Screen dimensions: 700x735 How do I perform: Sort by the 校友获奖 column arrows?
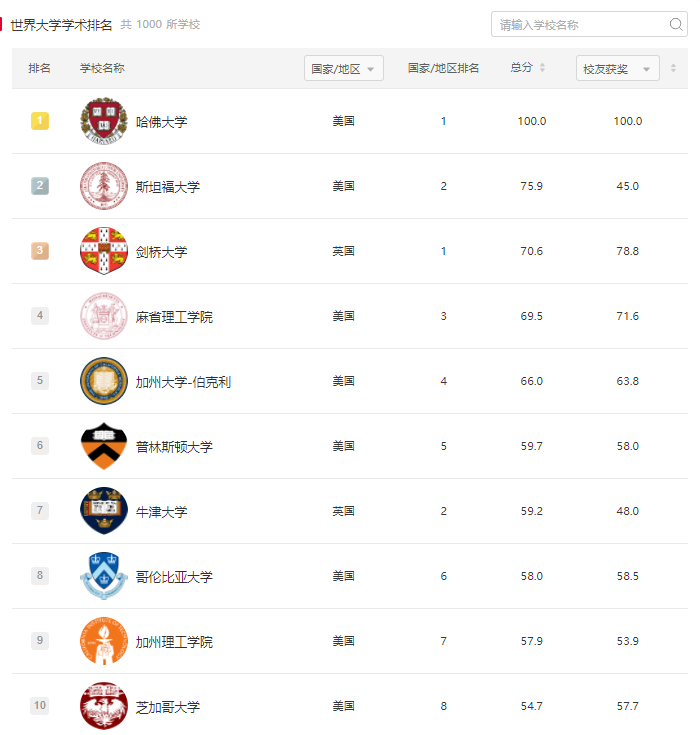(673, 68)
